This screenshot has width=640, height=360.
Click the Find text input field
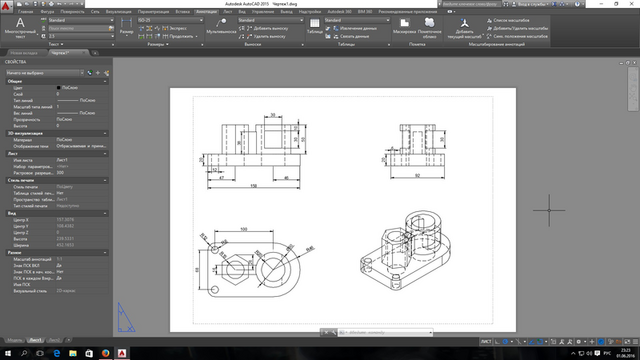coord(78,28)
